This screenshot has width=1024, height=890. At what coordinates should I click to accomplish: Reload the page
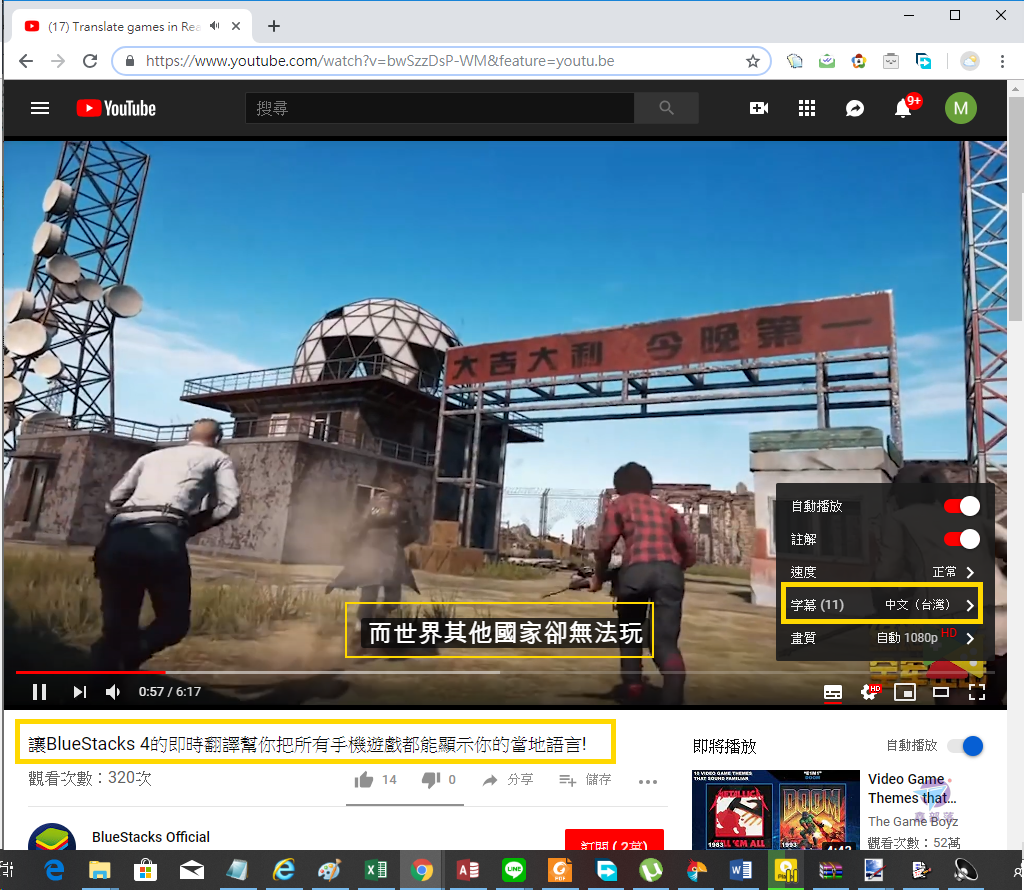pyautogui.click(x=90, y=61)
